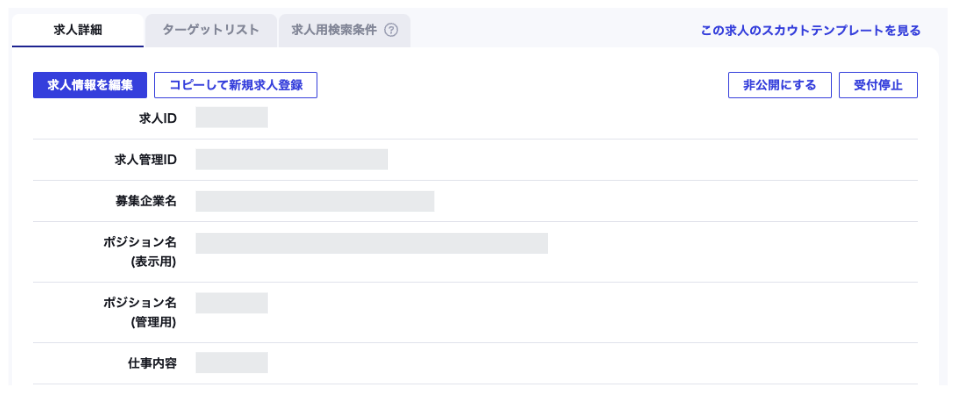
Task: Click the 求人情報を編集 button
Action: [x=90, y=86]
